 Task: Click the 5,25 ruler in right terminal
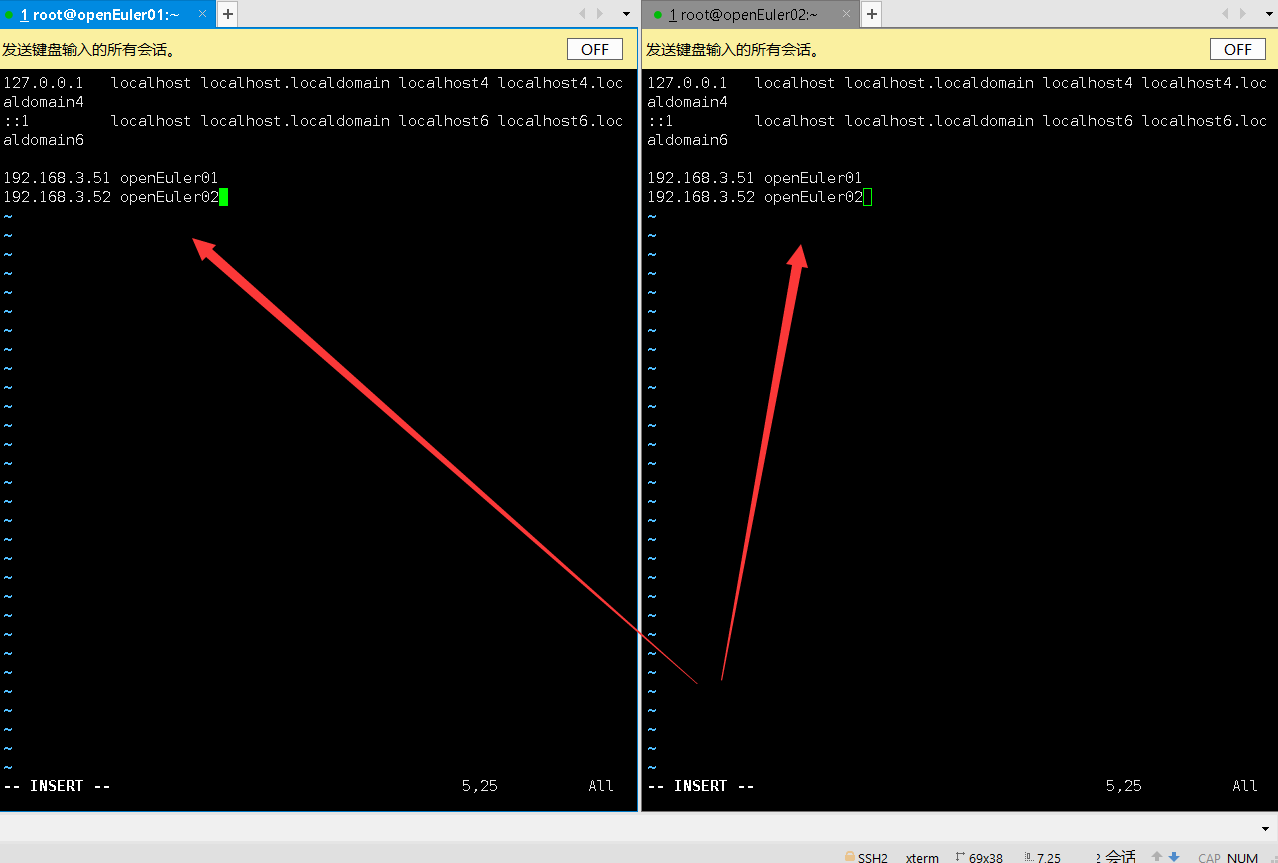coord(1124,786)
